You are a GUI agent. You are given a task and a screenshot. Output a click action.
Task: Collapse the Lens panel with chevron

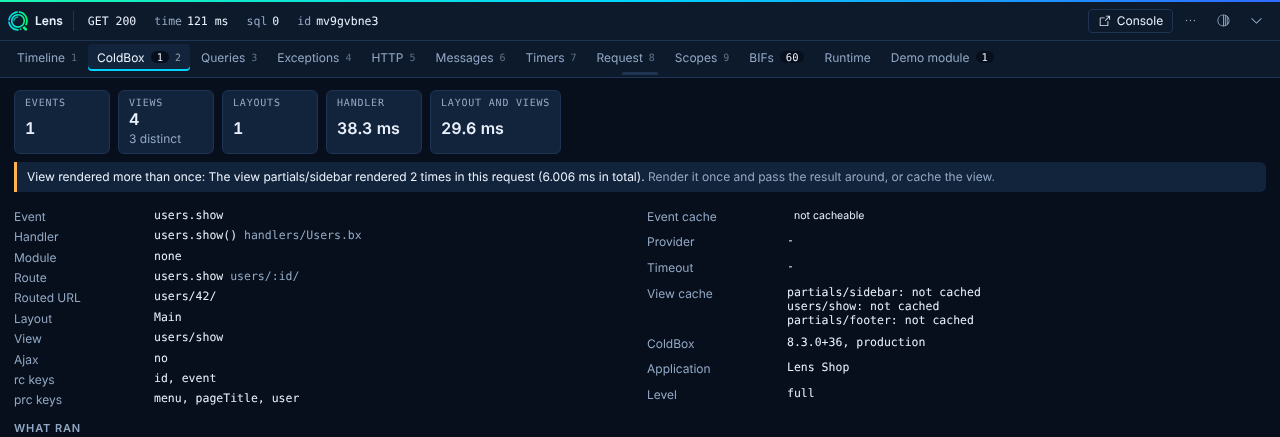pos(1257,21)
